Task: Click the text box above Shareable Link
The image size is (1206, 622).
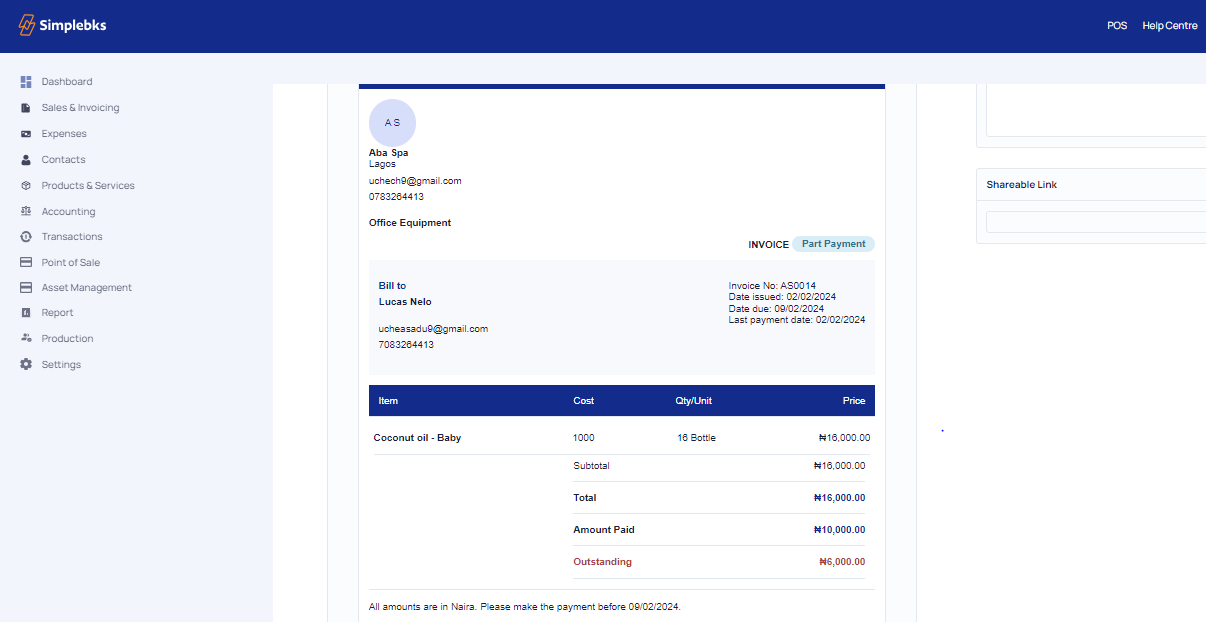Action: (1096, 110)
